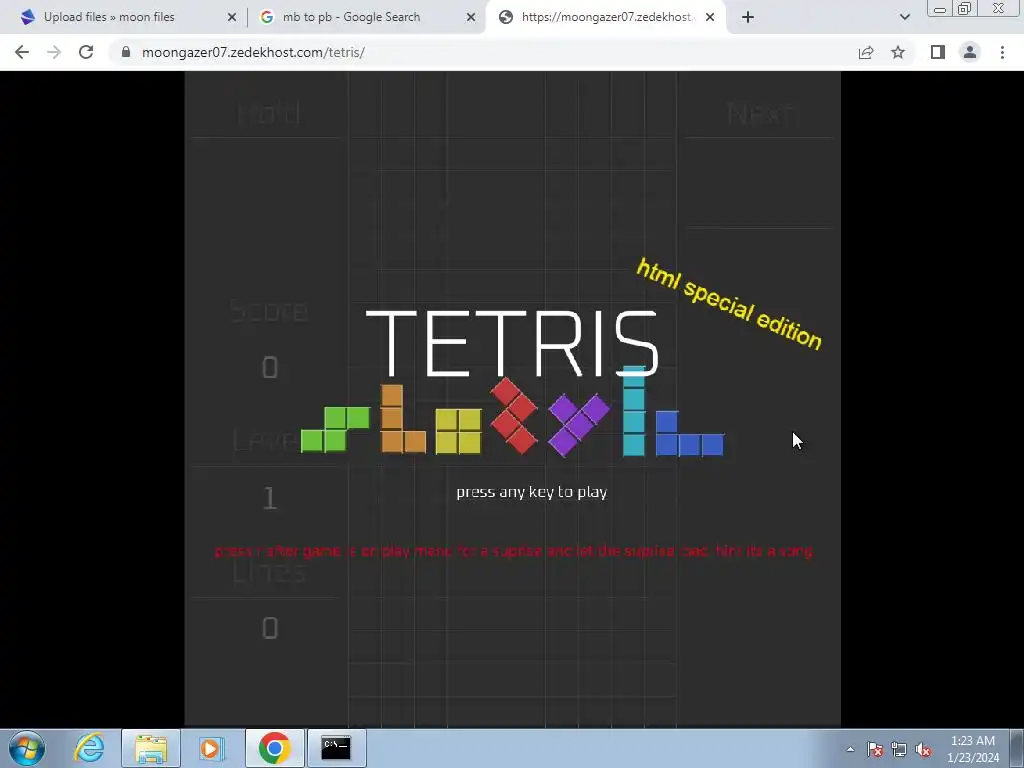Click the red Z tetromino piece

pos(514,415)
